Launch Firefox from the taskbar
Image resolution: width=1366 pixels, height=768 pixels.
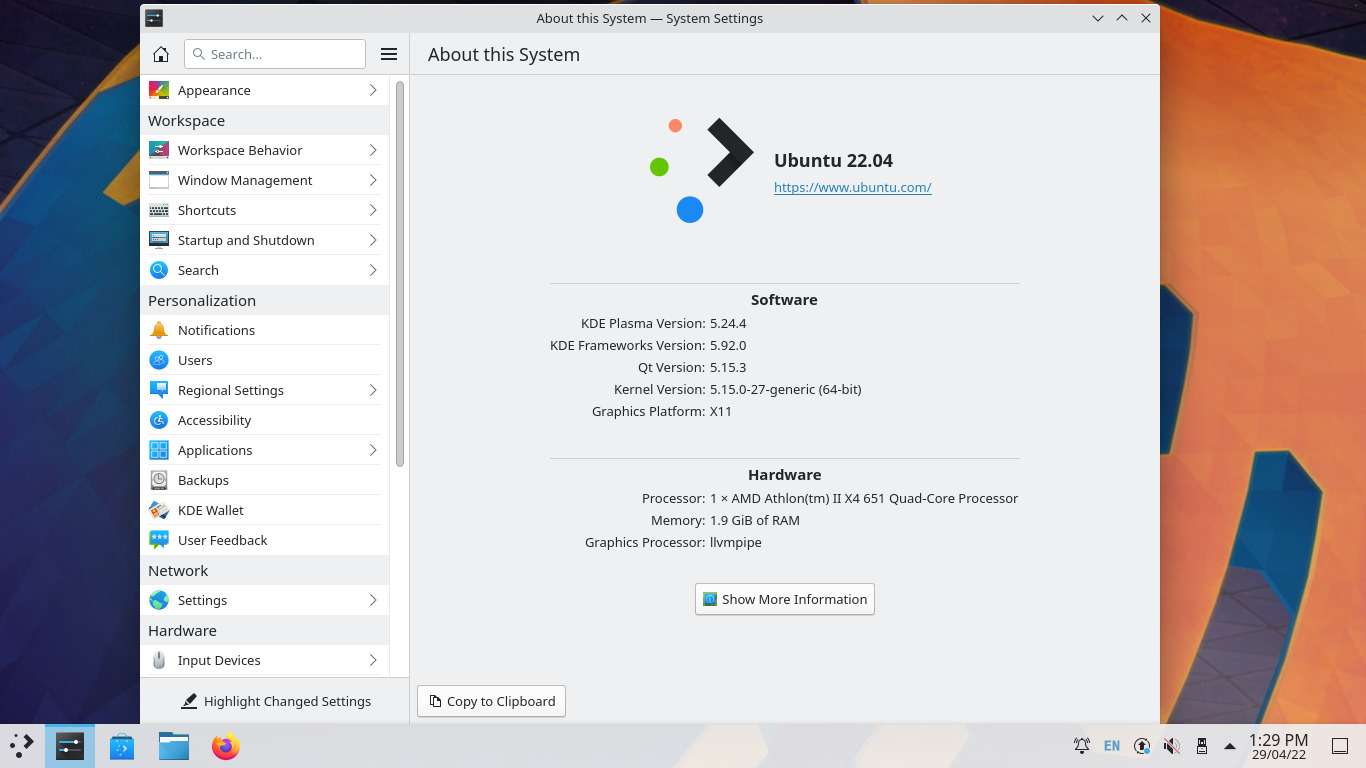[x=225, y=746]
